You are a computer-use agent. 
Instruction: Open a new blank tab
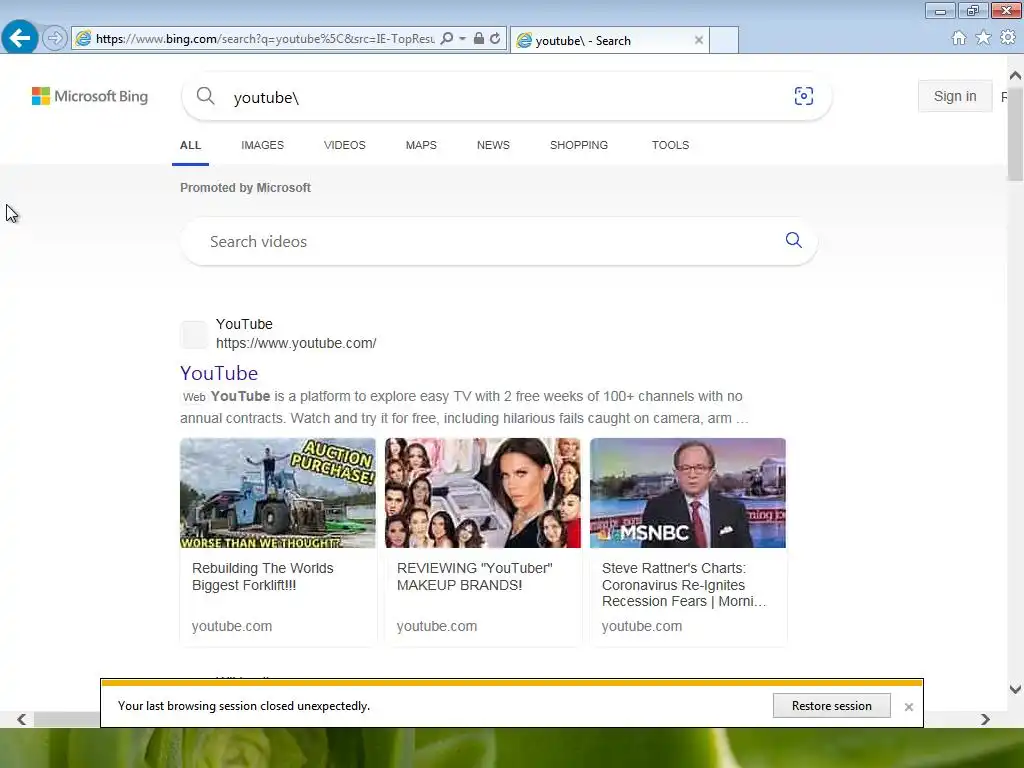724,40
